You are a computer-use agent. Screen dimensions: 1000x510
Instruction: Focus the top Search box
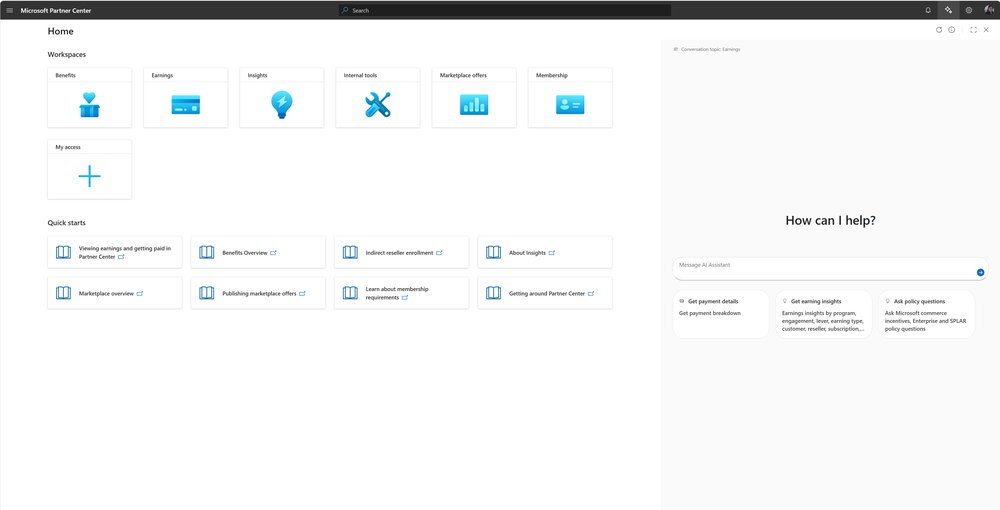[504, 10]
